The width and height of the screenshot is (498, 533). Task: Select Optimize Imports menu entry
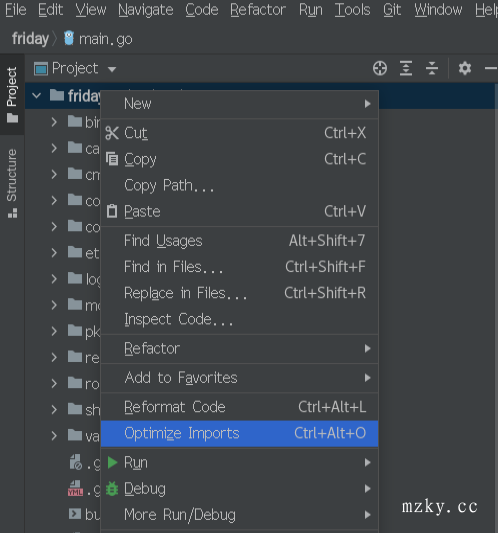coord(240,433)
